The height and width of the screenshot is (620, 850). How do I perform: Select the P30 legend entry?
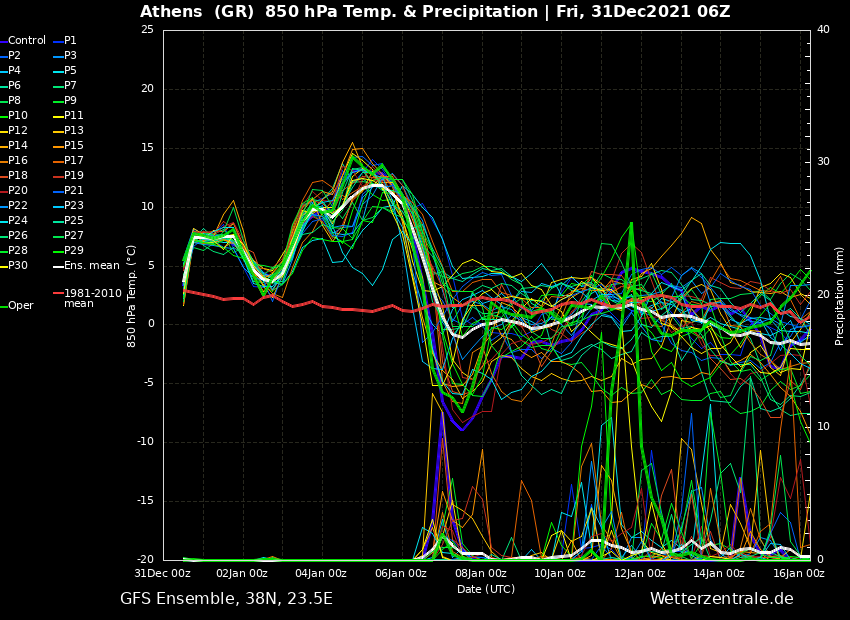click(18, 266)
